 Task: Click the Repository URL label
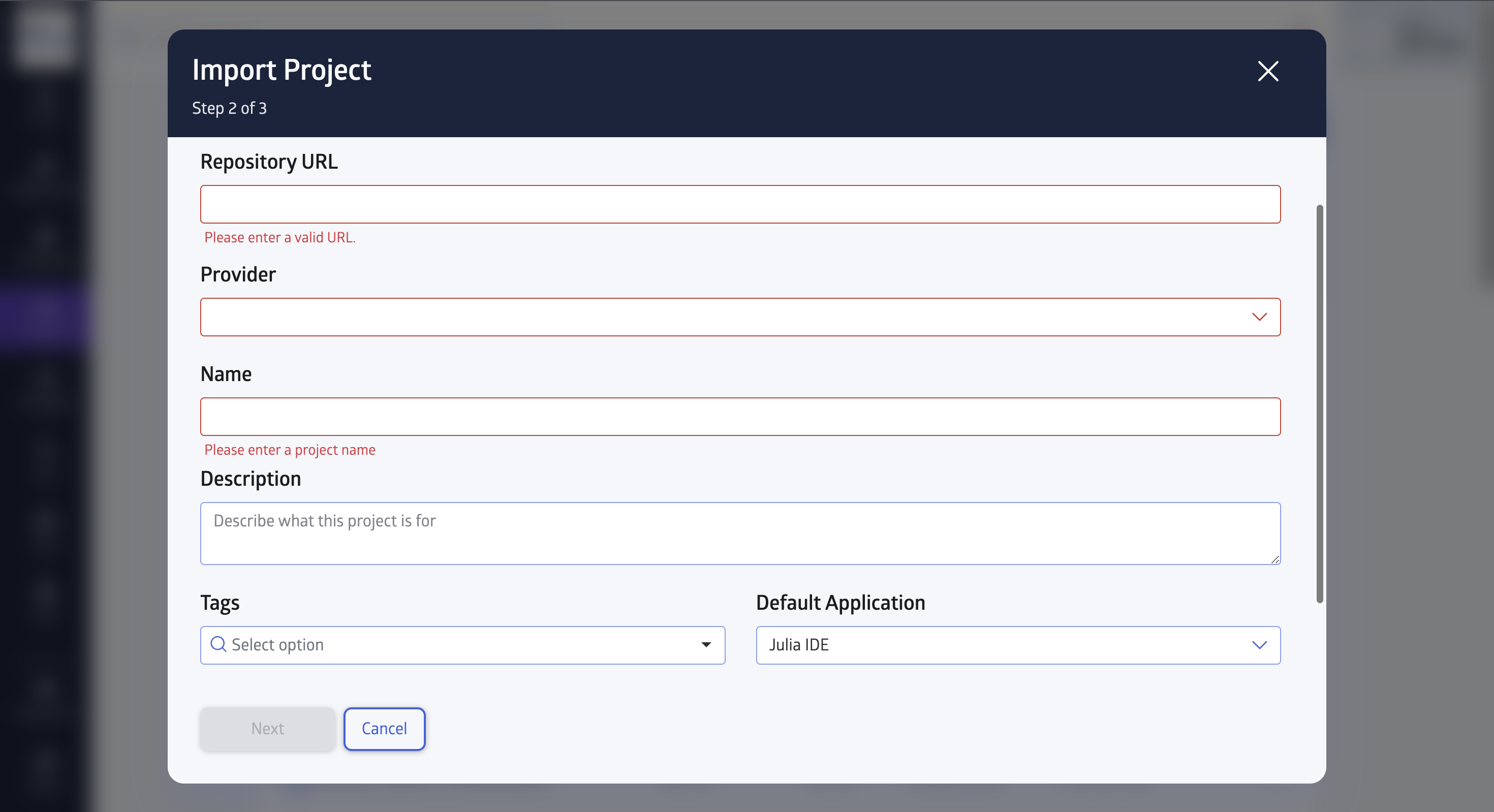click(x=268, y=162)
